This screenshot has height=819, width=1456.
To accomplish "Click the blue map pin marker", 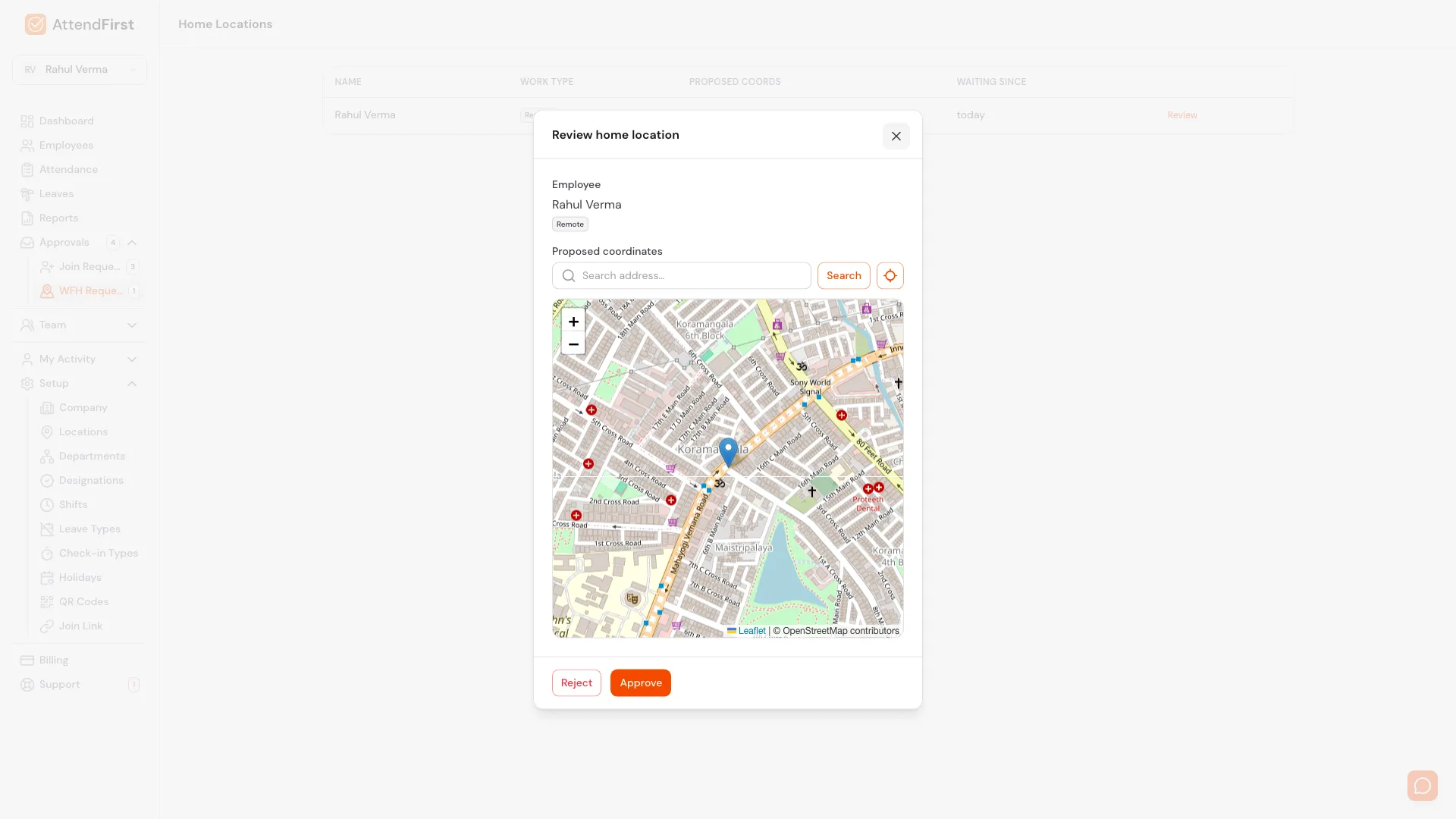I will (x=728, y=452).
